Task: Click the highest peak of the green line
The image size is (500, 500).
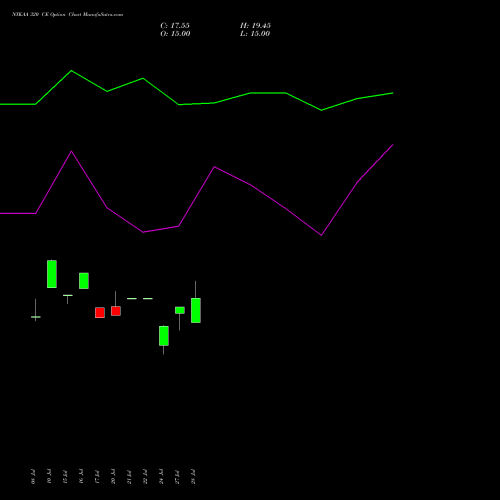Action: (x=71, y=71)
